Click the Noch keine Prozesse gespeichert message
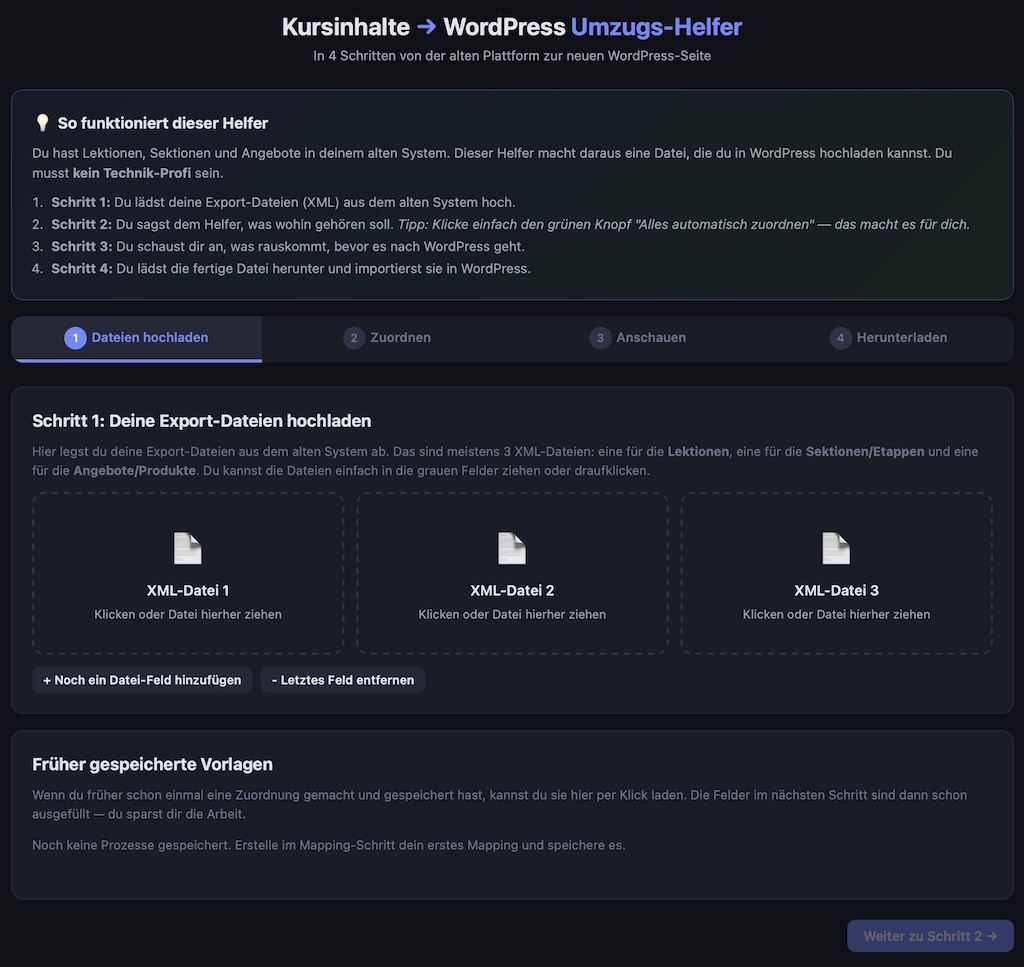Image resolution: width=1024 pixels, height=967 pixels. 328,846
